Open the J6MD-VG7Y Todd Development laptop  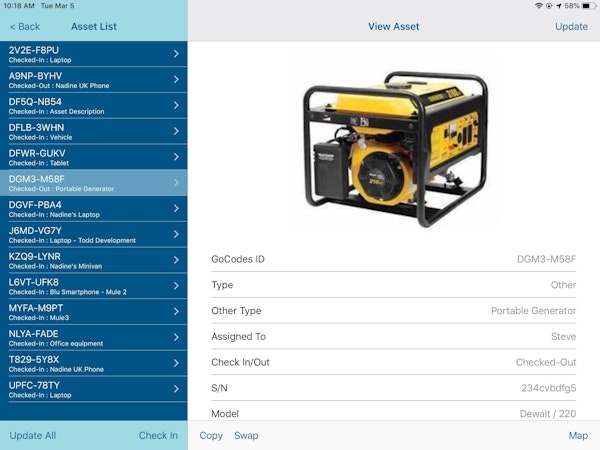click(90, 234)
